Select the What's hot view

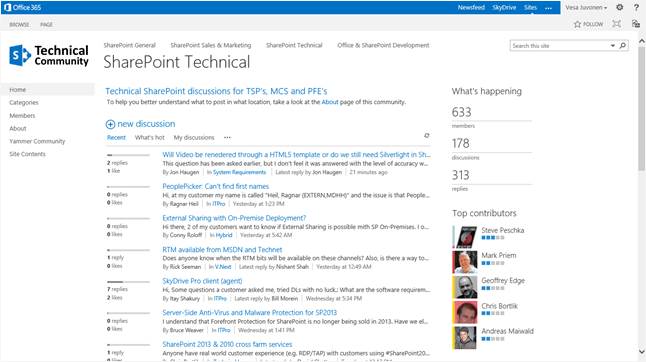click(x=150, y=138)
